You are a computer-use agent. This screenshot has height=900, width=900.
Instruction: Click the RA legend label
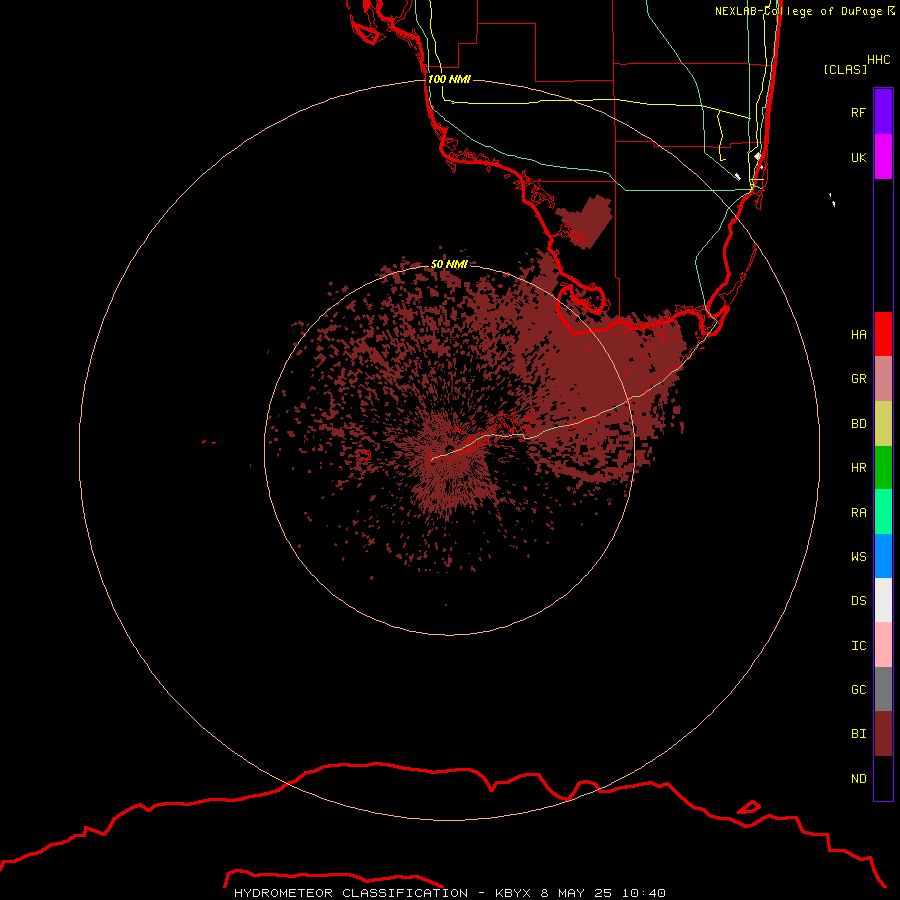click(858, 513)
